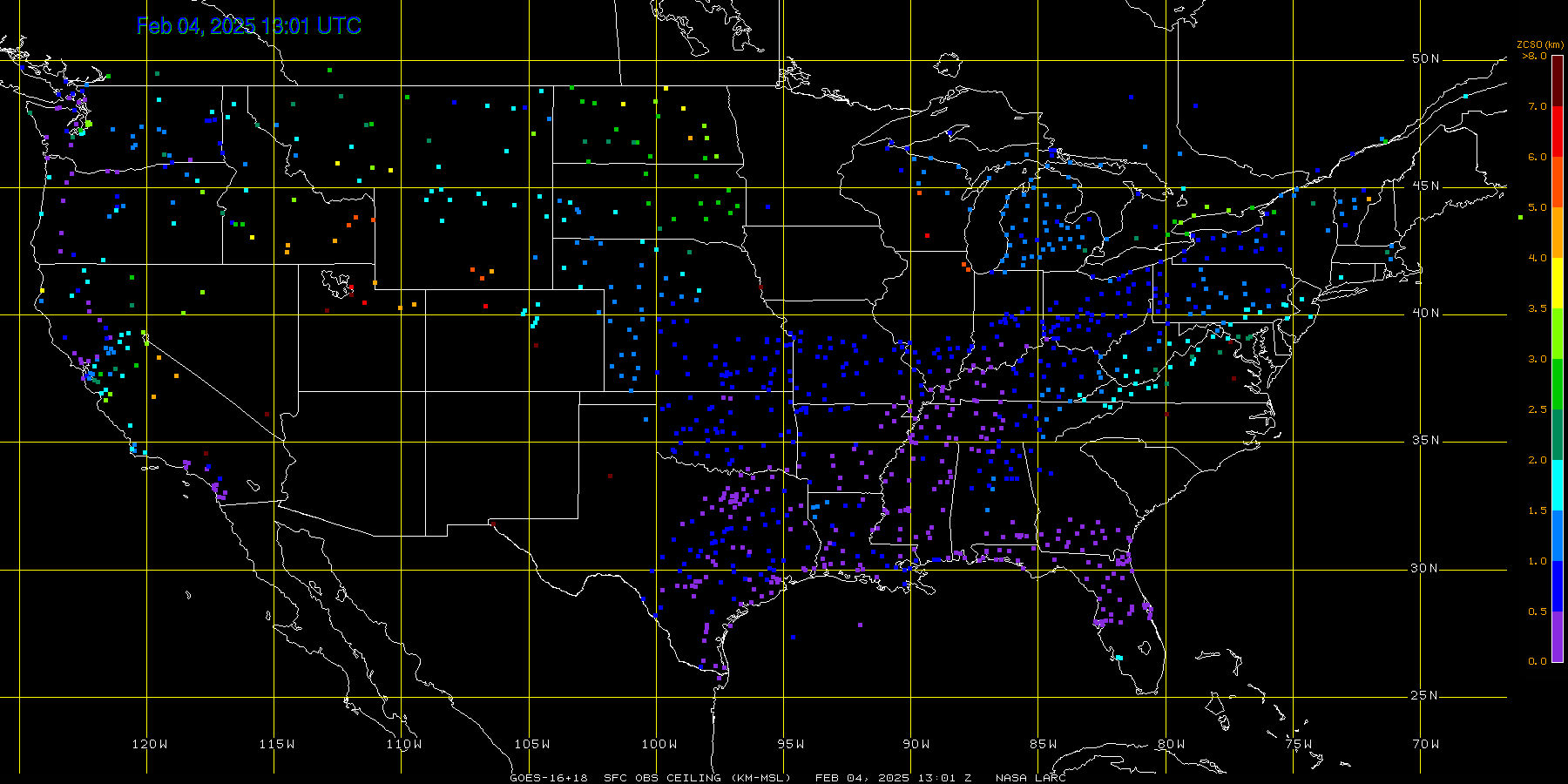Click the 25 N latitude label
The image size is (1568, 784).
(1426, 695)
